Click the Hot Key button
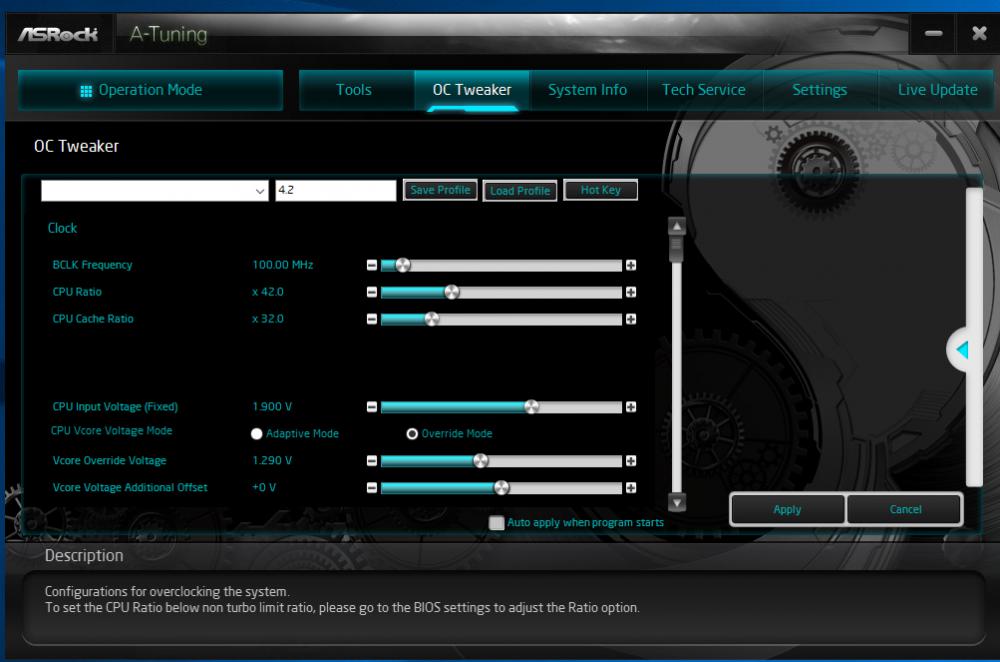1000x662 pixels. 599,189
